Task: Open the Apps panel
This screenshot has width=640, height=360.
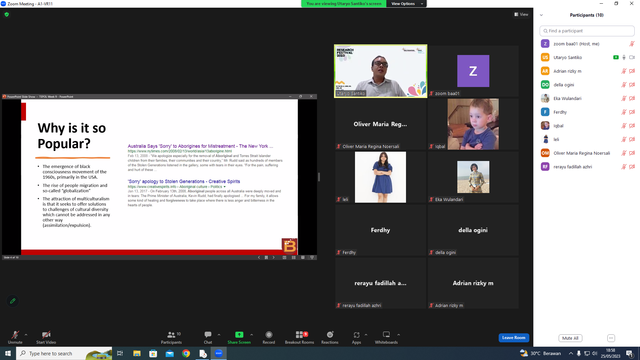Action: click(356, 337)
